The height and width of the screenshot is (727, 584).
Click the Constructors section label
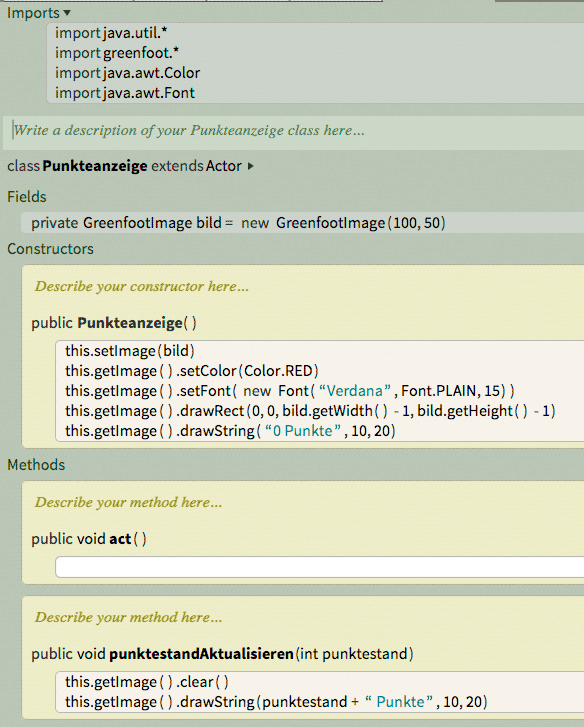pos(51,249)
